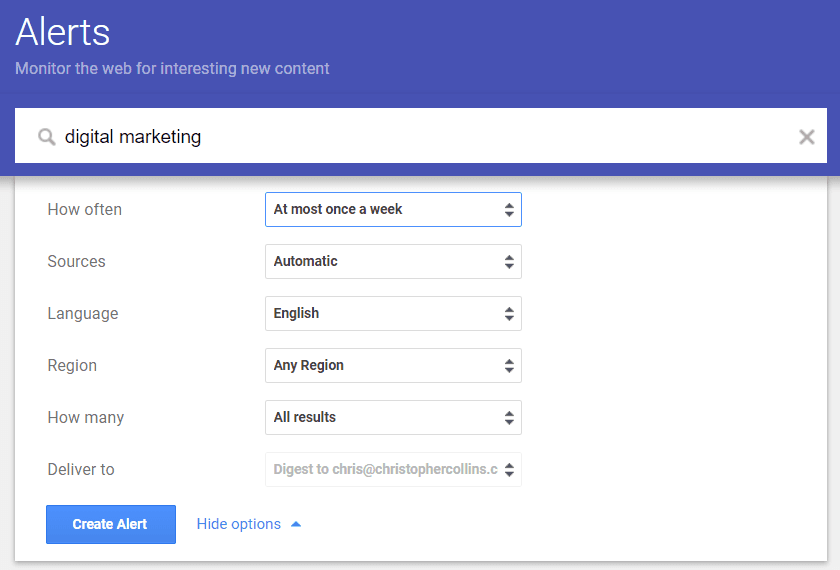Image resolution: width=840 pixels, height=570 pixels.
Task: Expand the Sources dropdown set to Automatic
Action: tap(393, 262)
